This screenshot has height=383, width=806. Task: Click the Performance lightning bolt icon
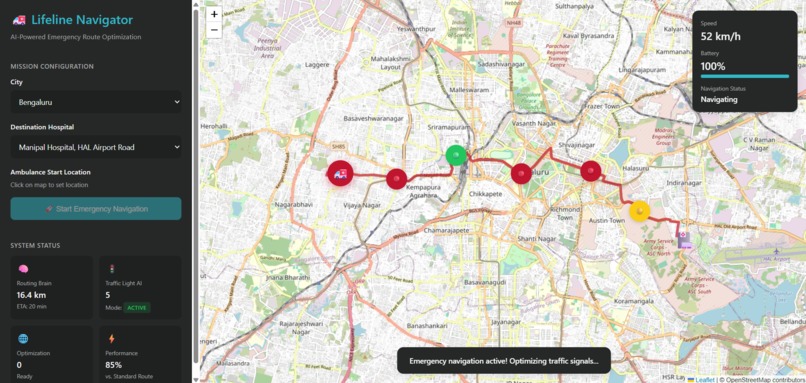click(111, 339)
